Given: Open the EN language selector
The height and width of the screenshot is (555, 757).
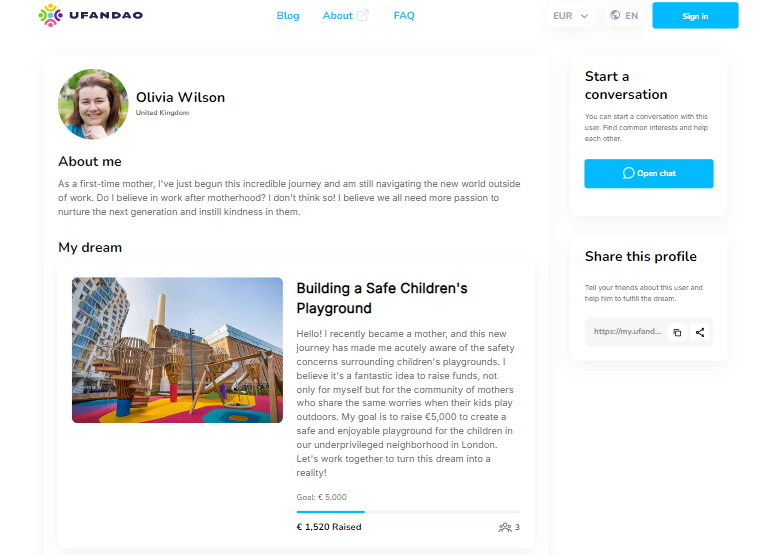Looking at the screenshot, I should (x=624, y=16).
